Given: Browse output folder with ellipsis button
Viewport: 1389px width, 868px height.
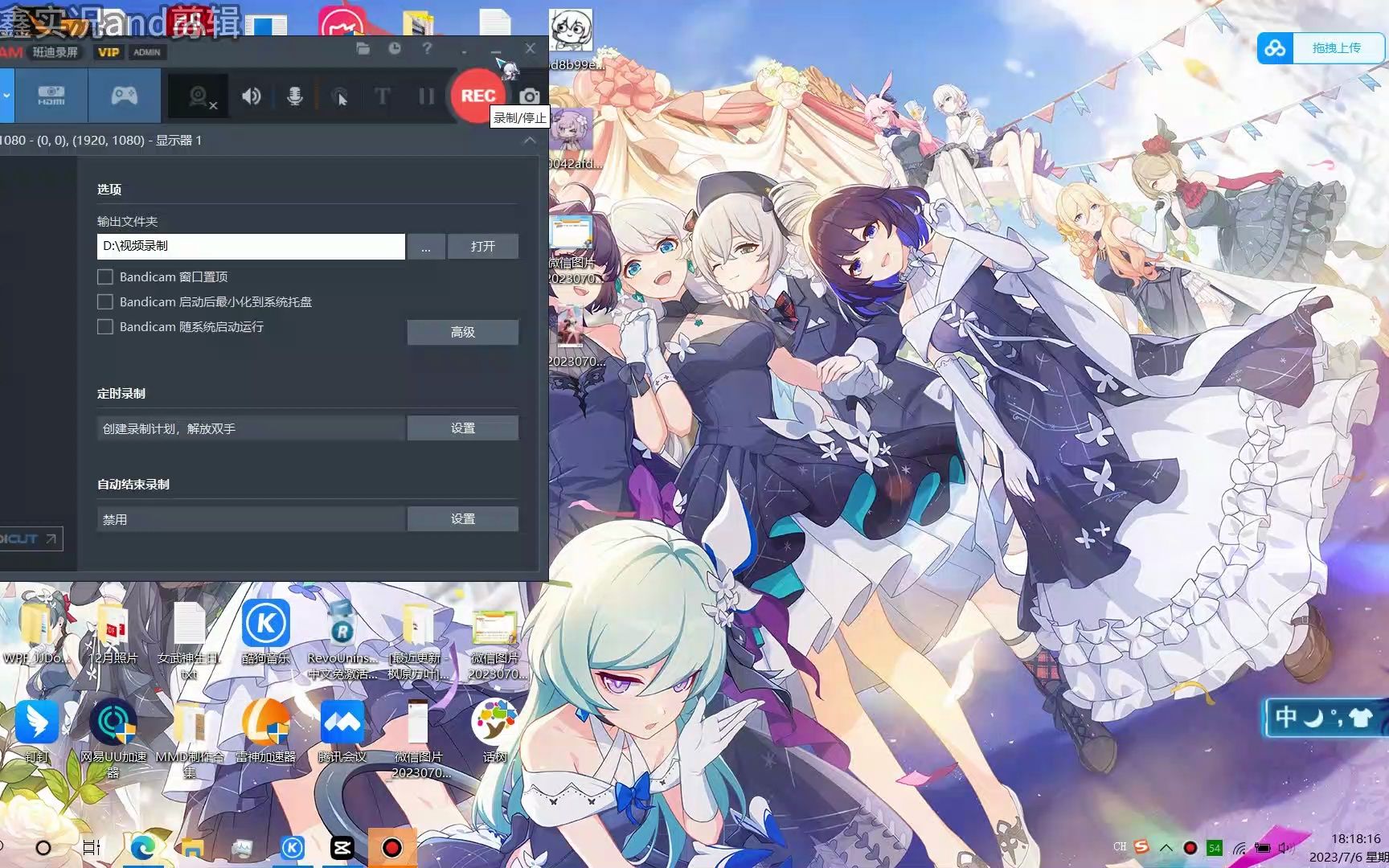Looking at the screenshot, I should pyautogui.click(x=425, y=246).
